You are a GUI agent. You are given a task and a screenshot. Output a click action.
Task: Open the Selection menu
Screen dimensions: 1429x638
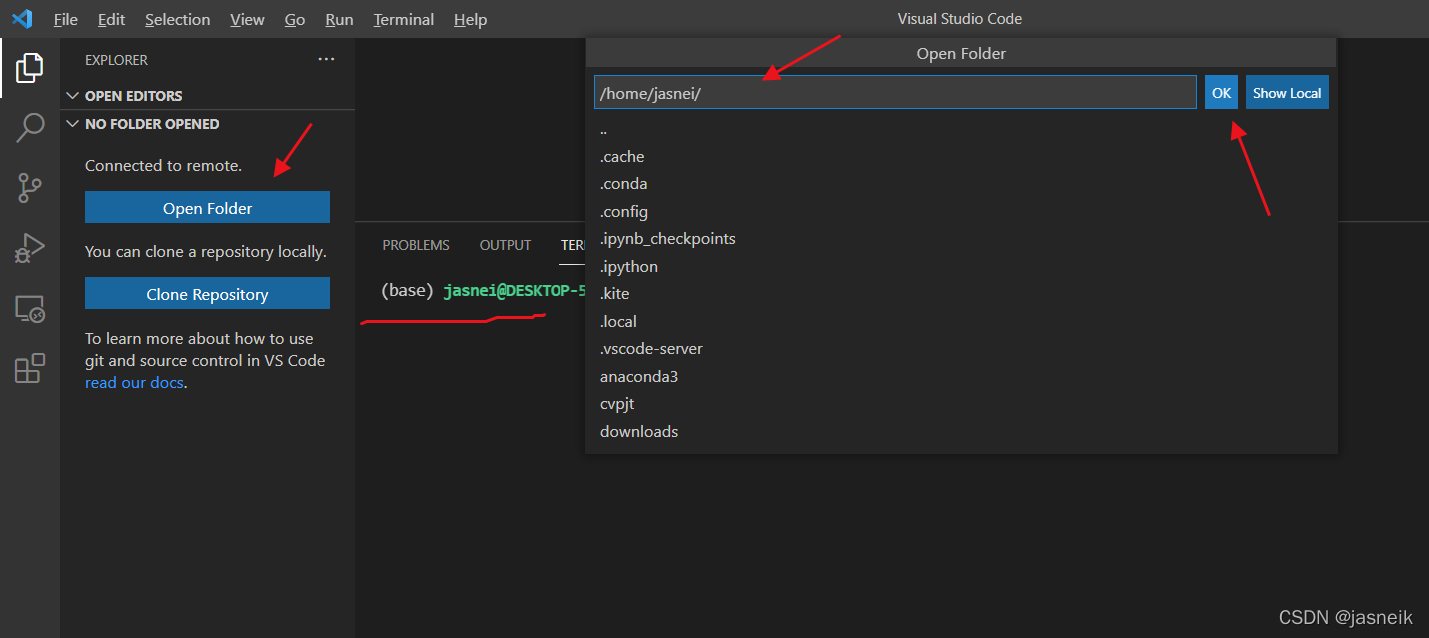(x=177, y=19)
